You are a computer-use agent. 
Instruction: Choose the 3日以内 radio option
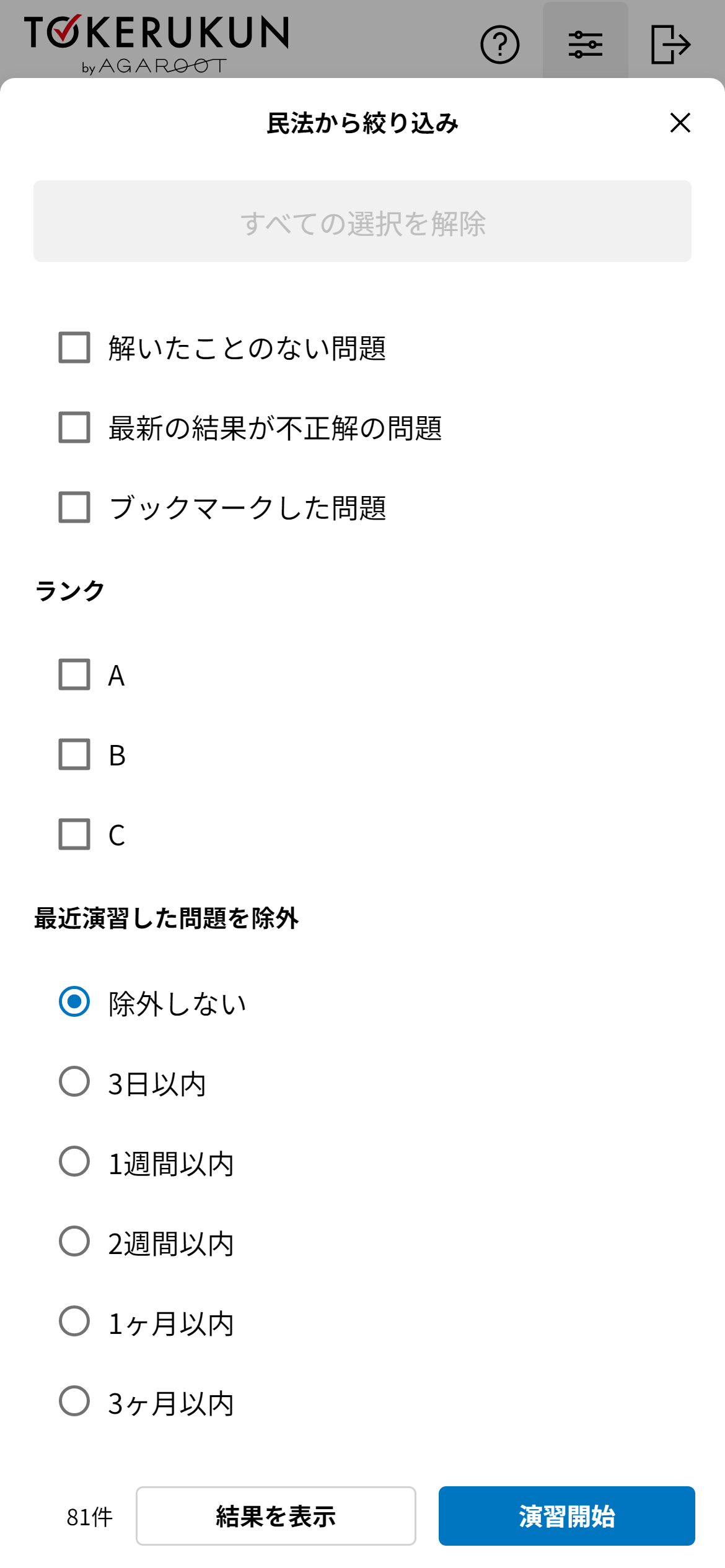click(x=74, y=1081)
